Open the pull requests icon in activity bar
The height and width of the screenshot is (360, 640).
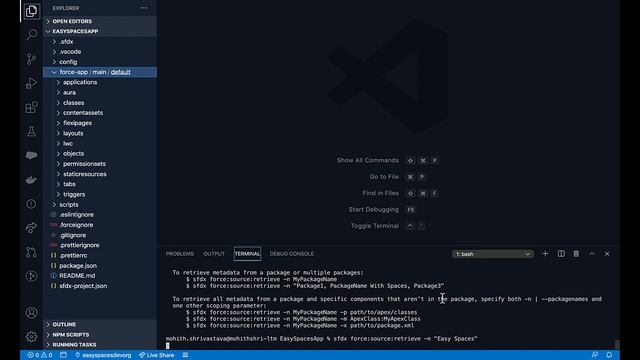click(31, 252)
